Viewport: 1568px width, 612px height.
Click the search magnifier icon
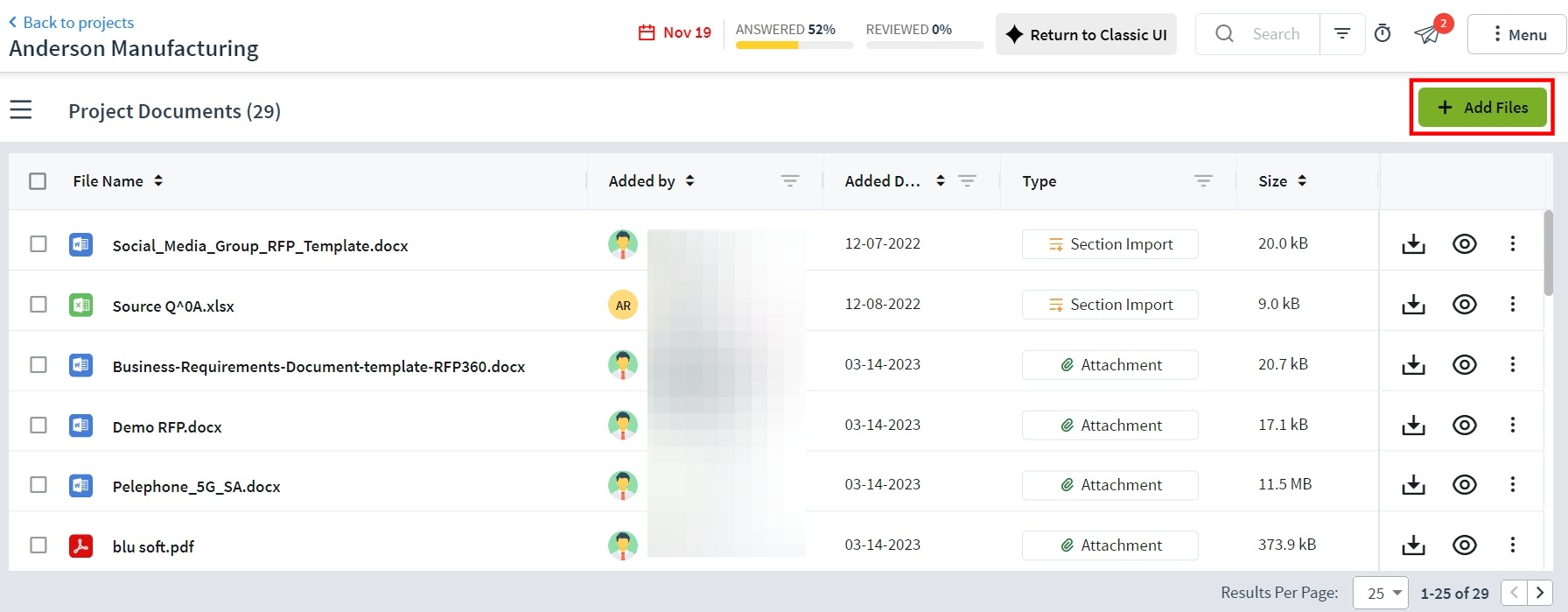click(1225, 34)
